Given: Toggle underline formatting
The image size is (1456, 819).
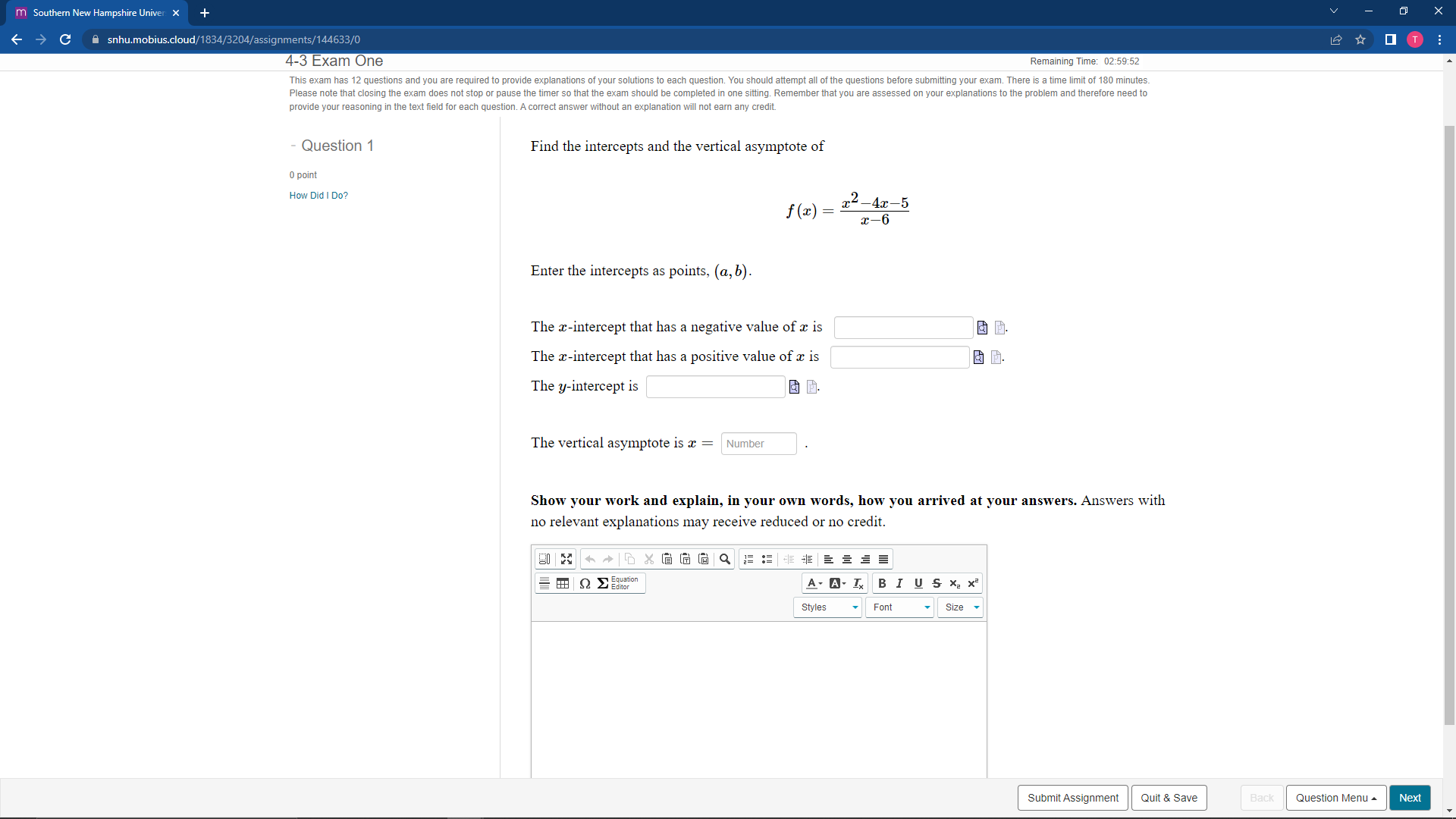Looking at the screenshot, I should coord(918,583).
